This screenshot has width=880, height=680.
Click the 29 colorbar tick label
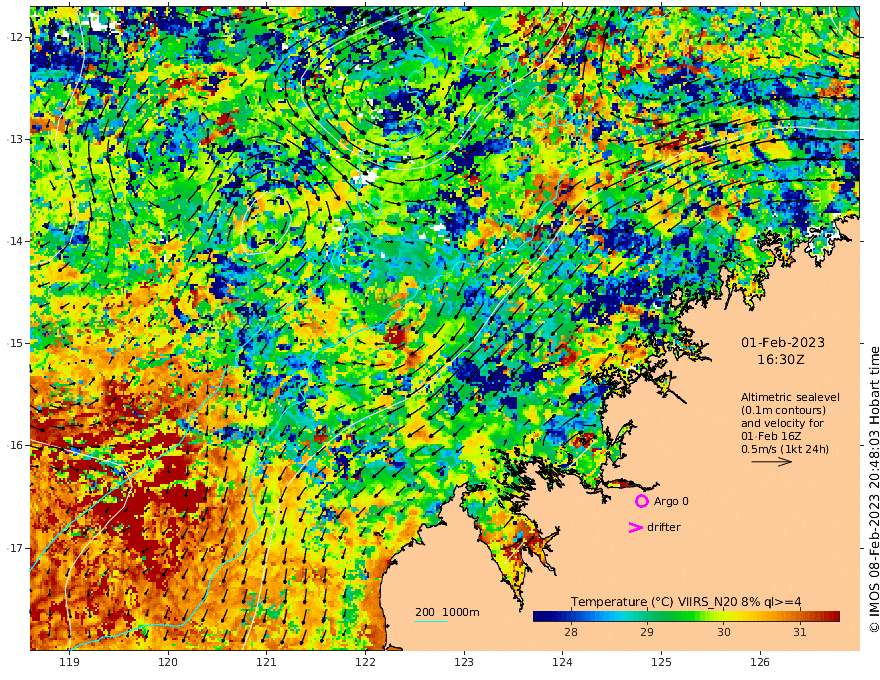tap(647, 632)
